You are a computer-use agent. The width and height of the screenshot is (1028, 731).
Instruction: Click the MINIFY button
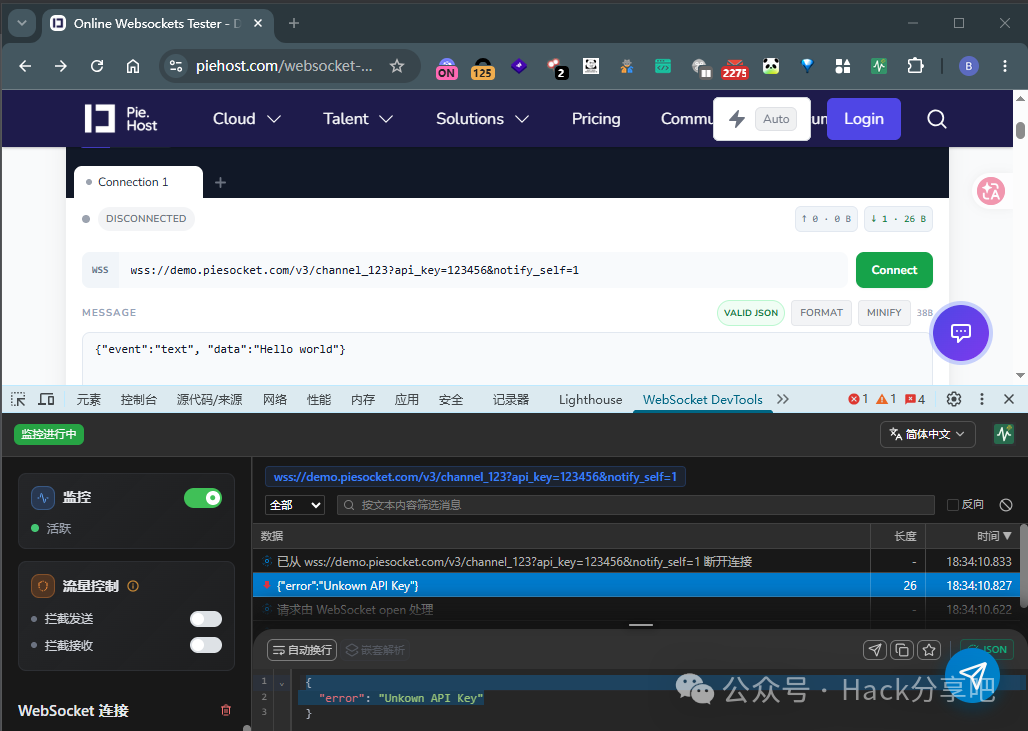[884, 313]
